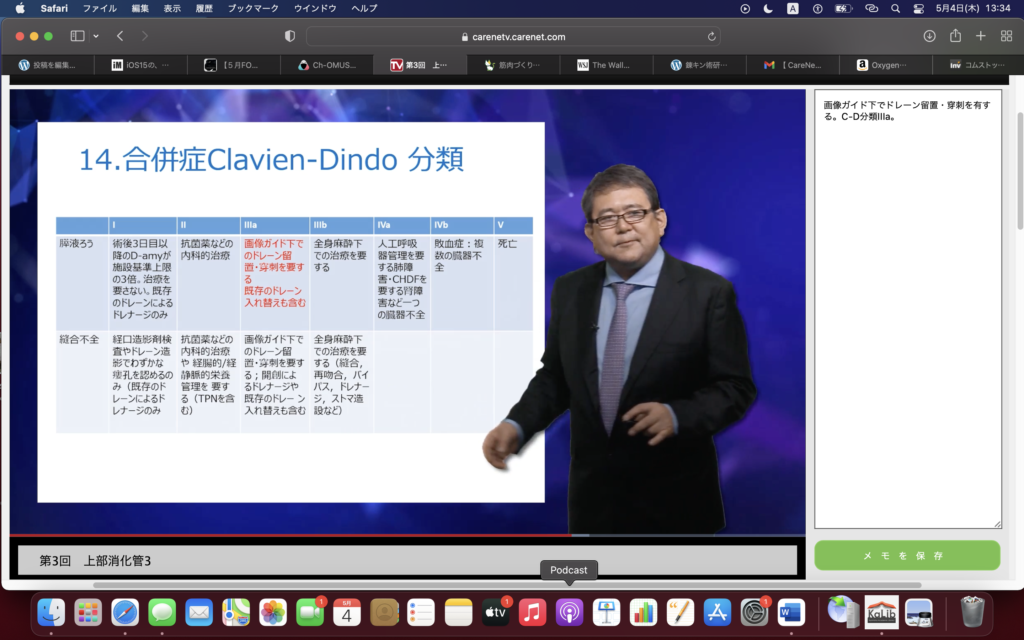
Task: Go back with the Safari back arrow
Action: pyautogui.click(x=120, y=36)
